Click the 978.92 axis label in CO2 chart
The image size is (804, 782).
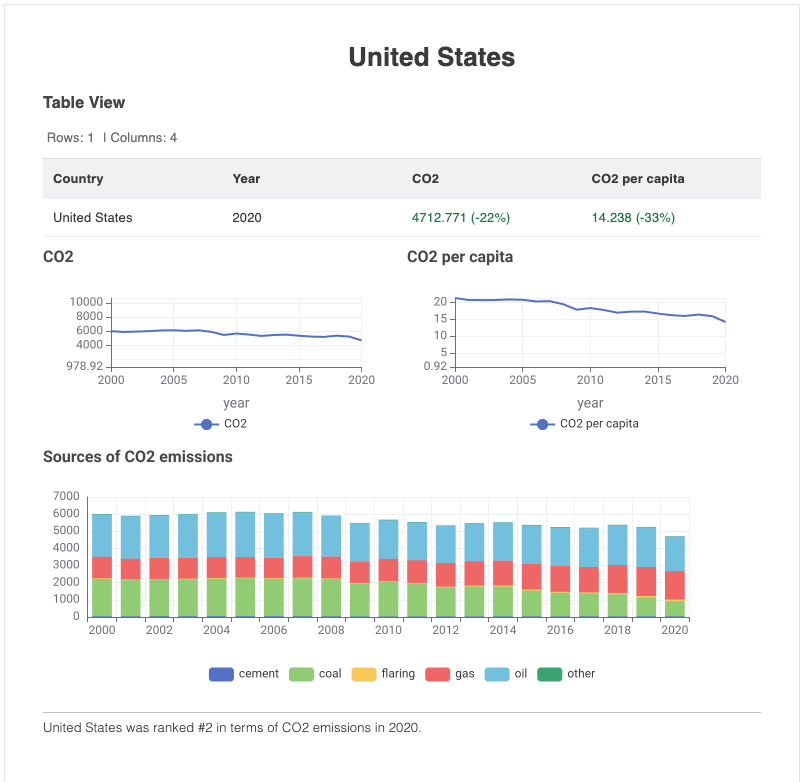[85, 366]
